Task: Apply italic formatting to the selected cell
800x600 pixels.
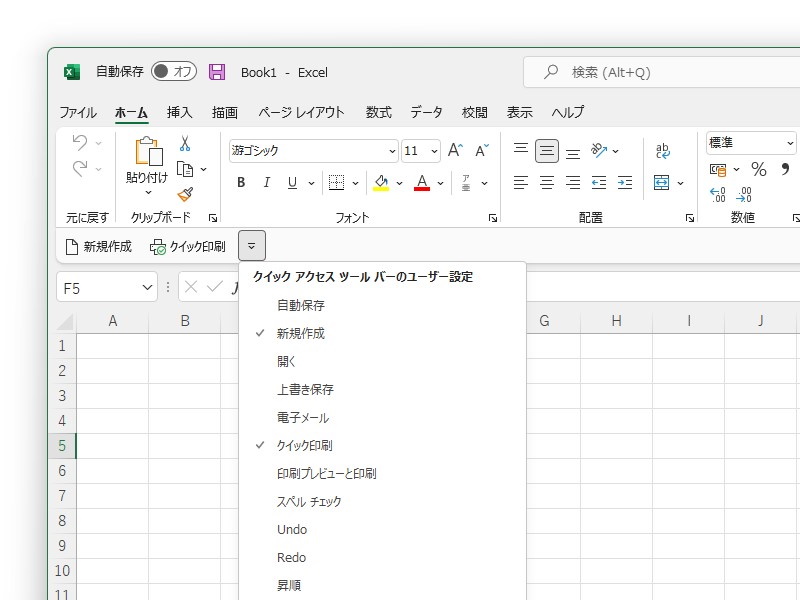Action: tap(265, 183)
